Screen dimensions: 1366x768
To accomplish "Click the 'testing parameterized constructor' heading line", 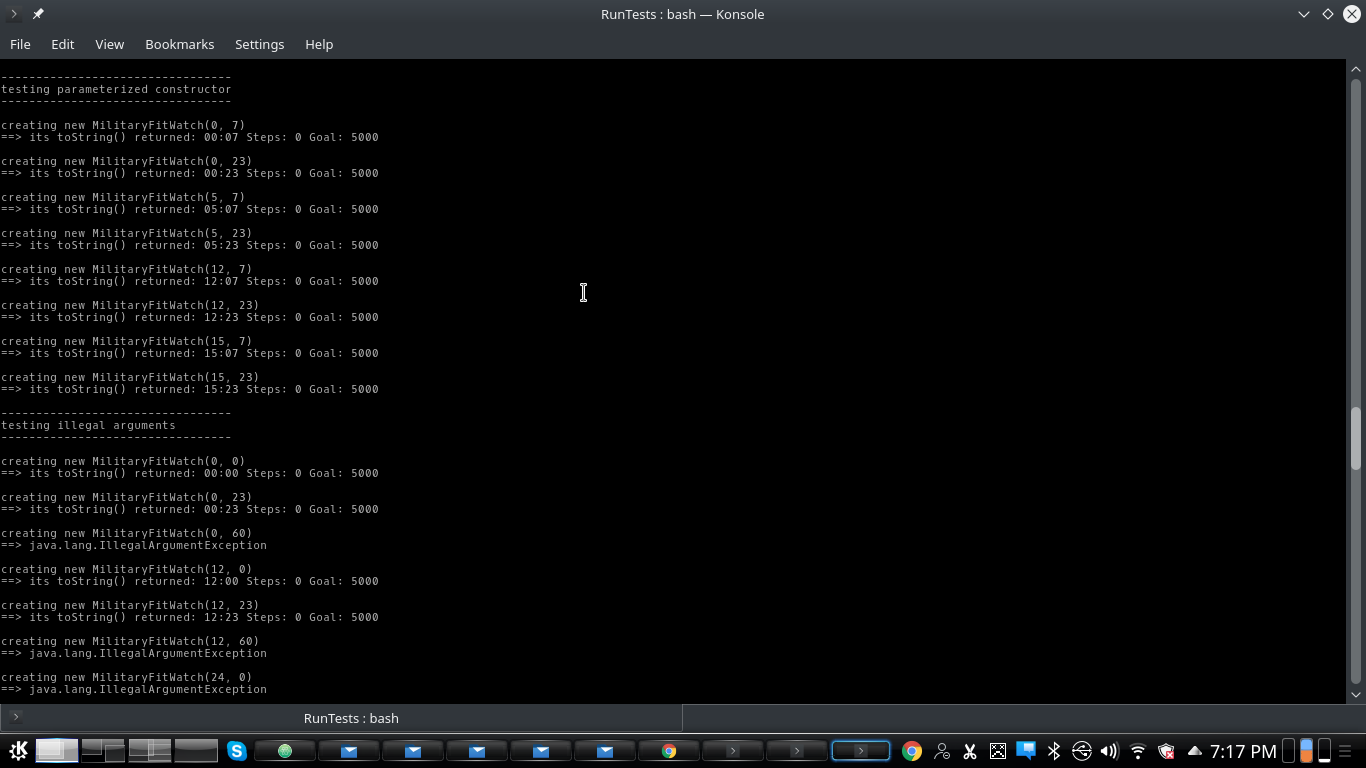I will click(116, 89).
